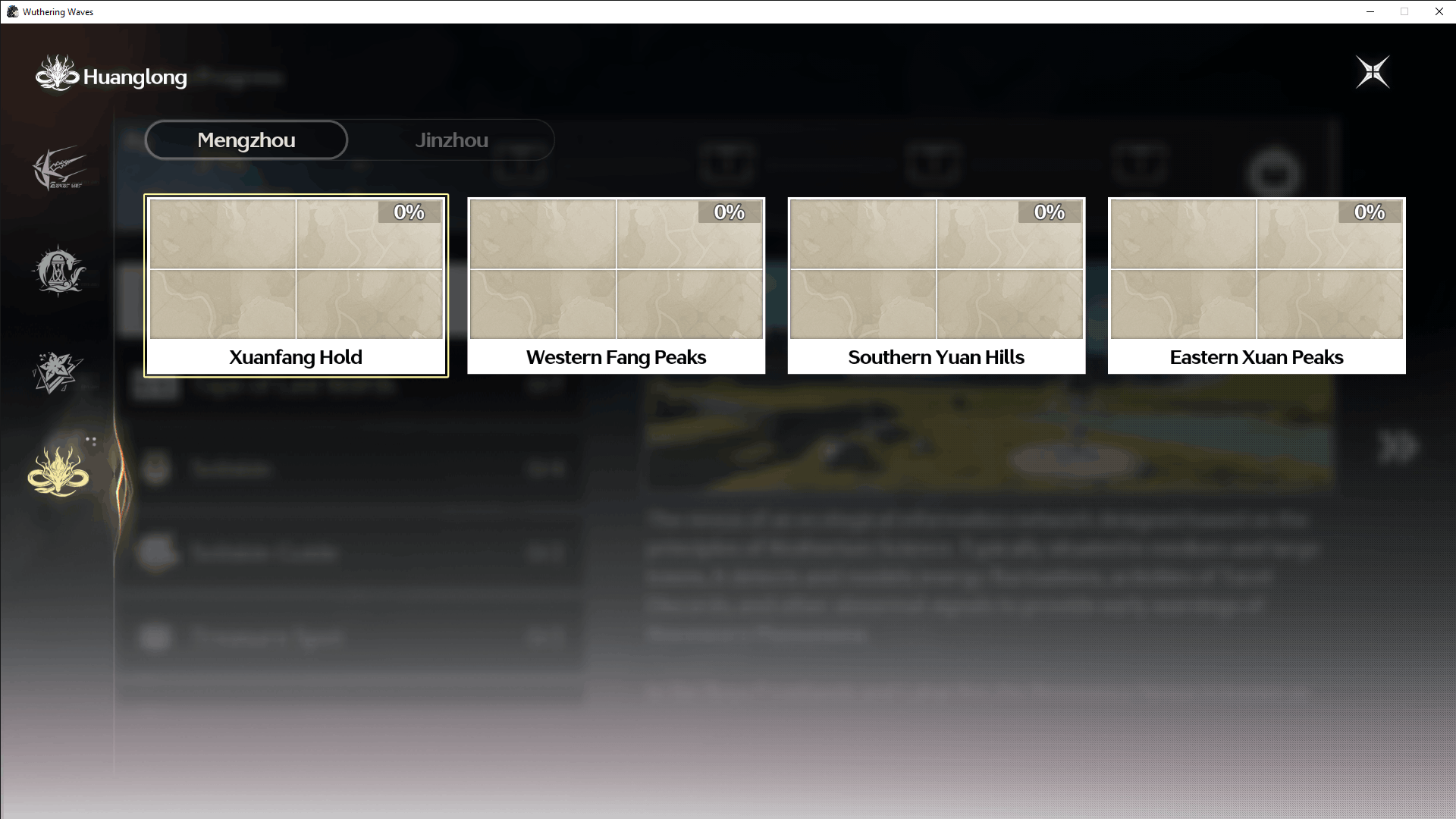
Task: Click the 0% progress badge on Eastern Xuan Peaks
Action: (x=1370, y=212)
